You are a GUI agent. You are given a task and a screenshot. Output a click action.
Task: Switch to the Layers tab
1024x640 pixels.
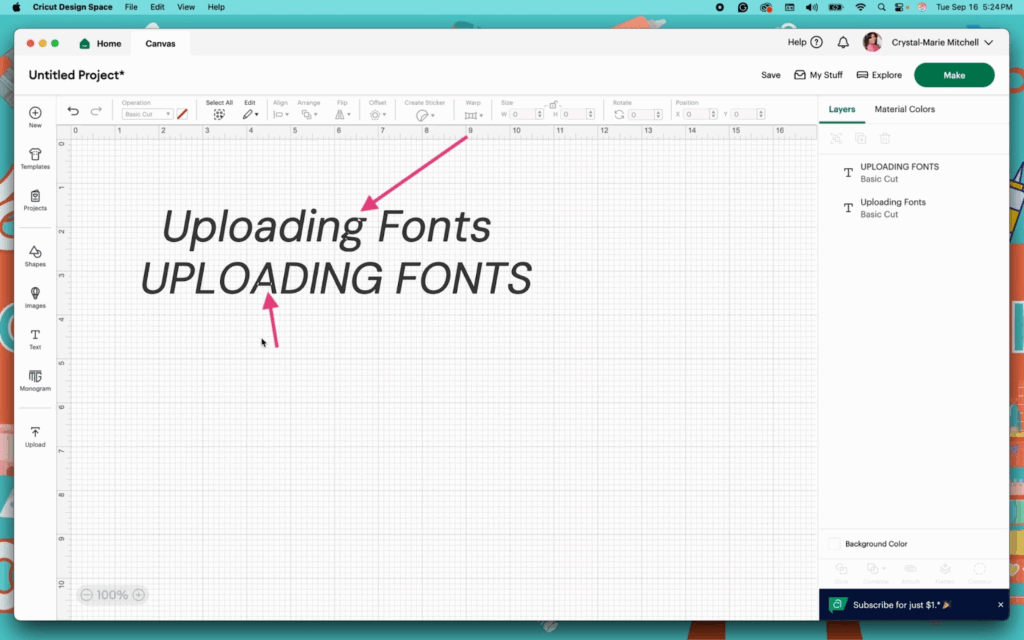842,109
